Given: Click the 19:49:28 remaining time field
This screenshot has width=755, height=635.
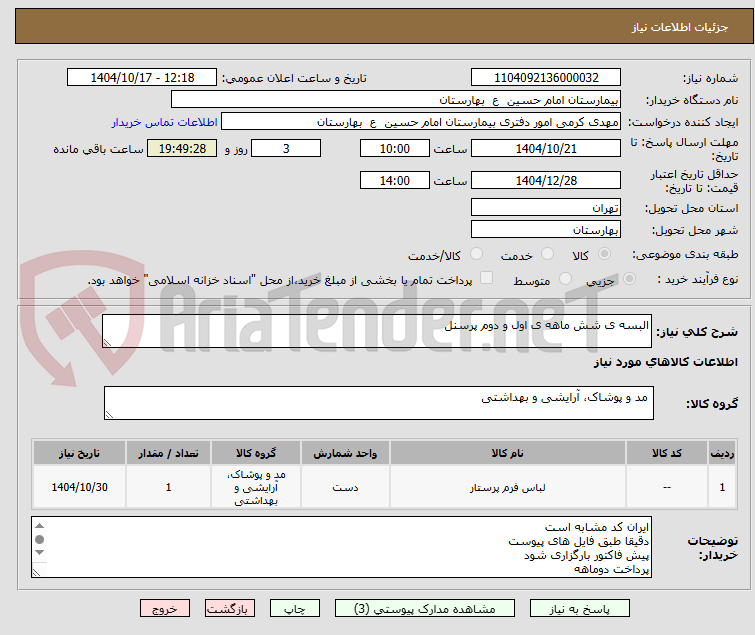Looking at the screenshot, I should 182,148.
